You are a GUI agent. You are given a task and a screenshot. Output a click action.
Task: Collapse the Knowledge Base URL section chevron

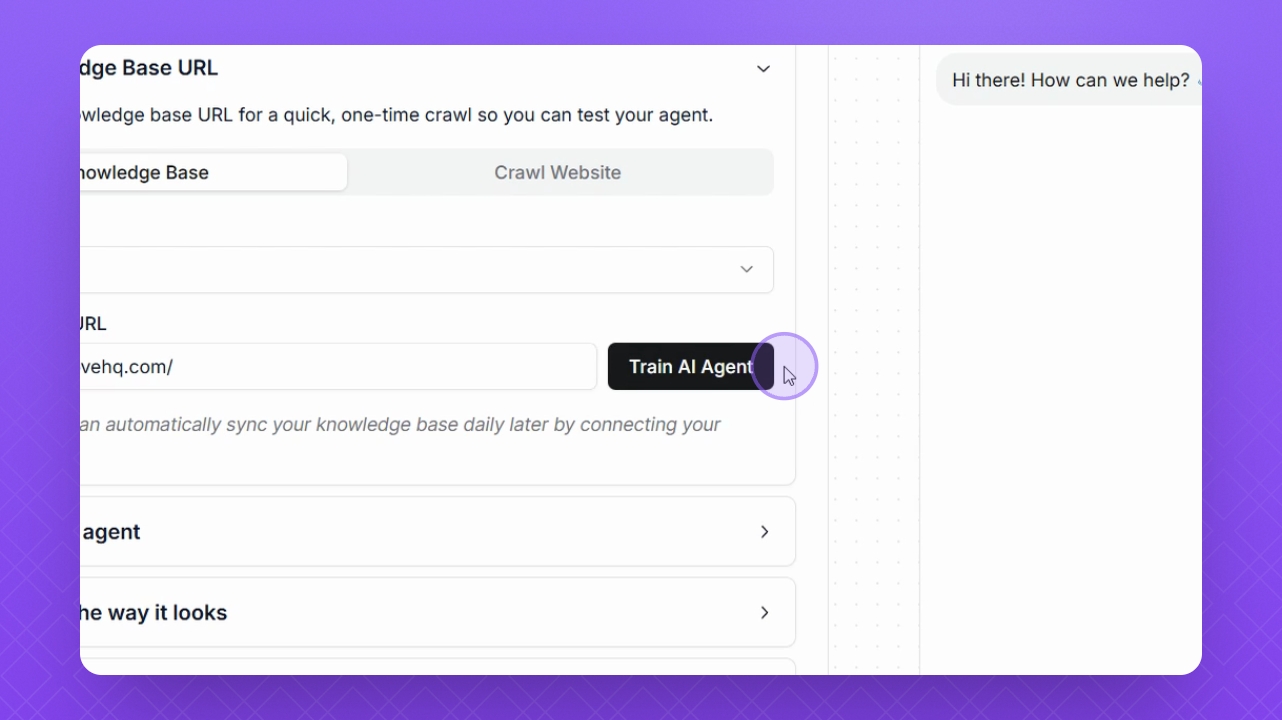[763, 69]
